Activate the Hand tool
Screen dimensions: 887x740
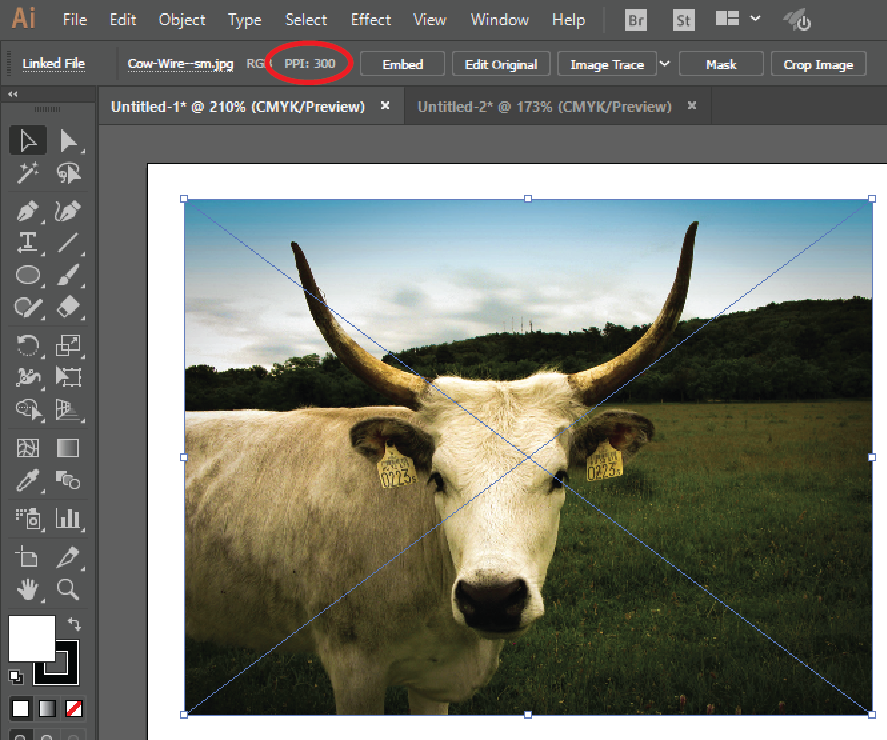[x=28, y=588]
